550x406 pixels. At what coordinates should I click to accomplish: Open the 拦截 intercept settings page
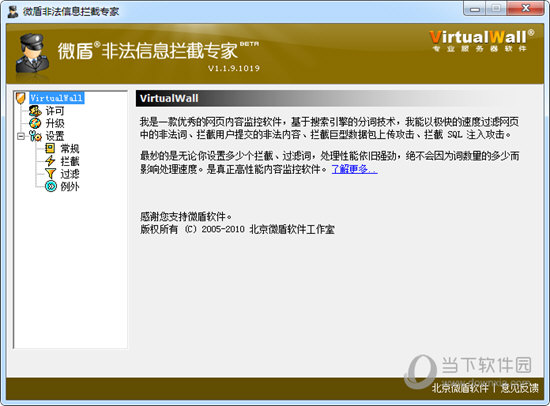tap(70, 161)
